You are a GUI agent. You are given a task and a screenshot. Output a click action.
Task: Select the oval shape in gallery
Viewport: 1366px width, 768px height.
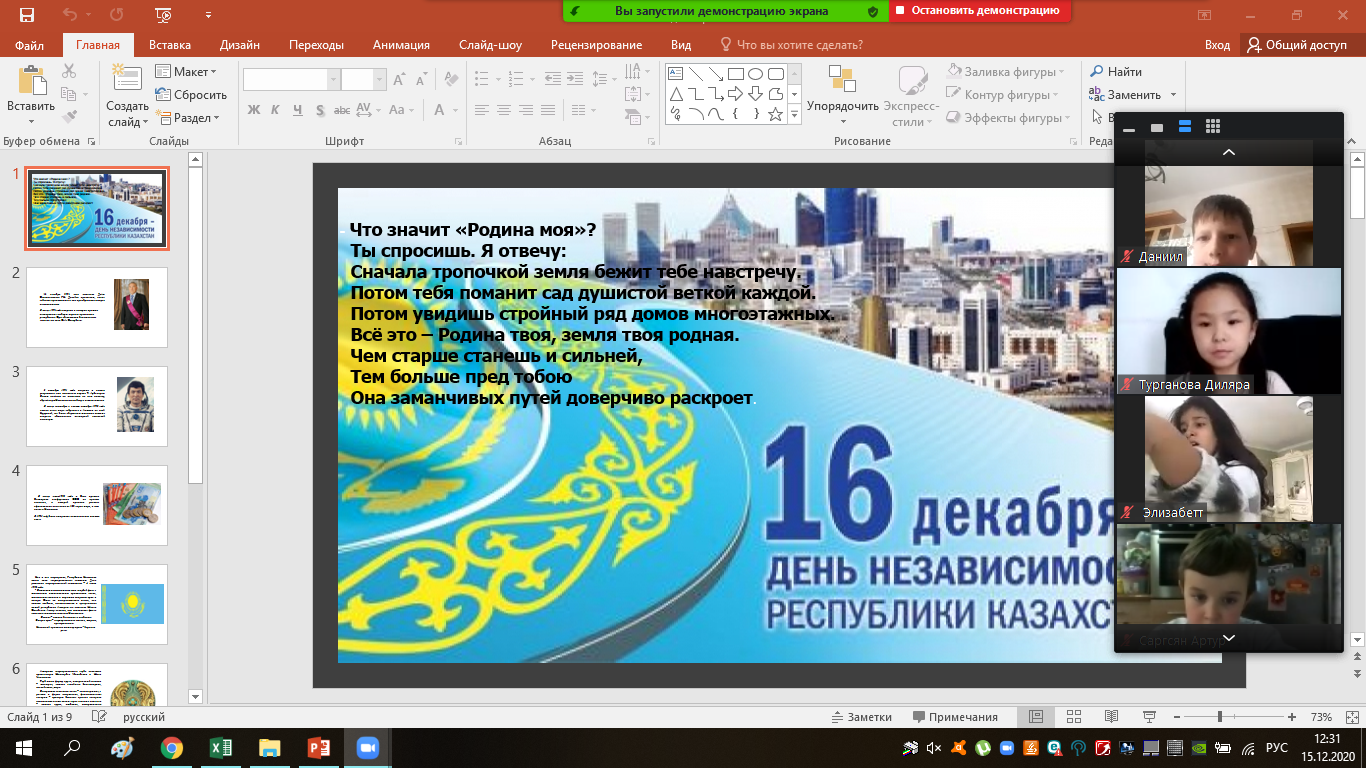pyautogui.click(x=755, y=74)
